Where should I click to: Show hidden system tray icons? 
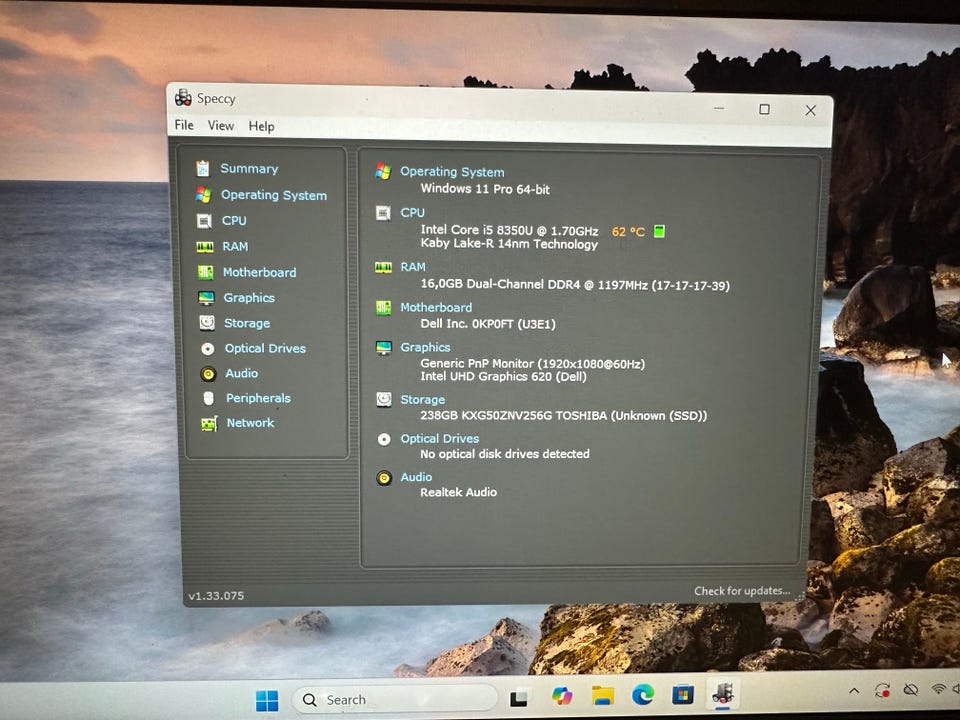click(854, 691)
